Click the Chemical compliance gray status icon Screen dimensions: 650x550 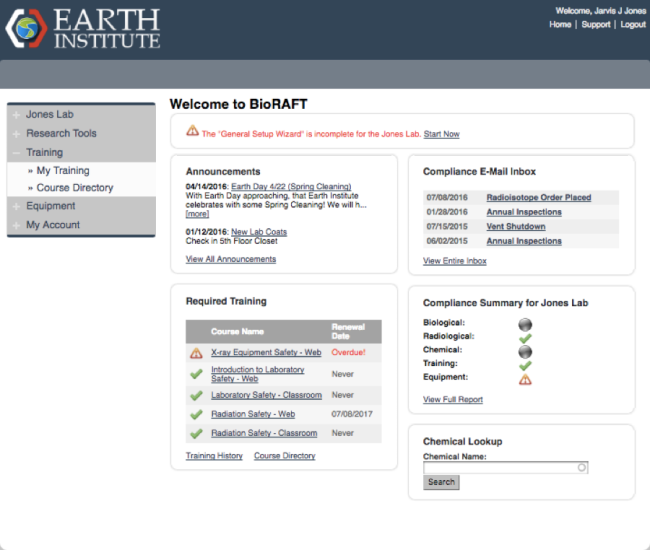coord(525,352)
